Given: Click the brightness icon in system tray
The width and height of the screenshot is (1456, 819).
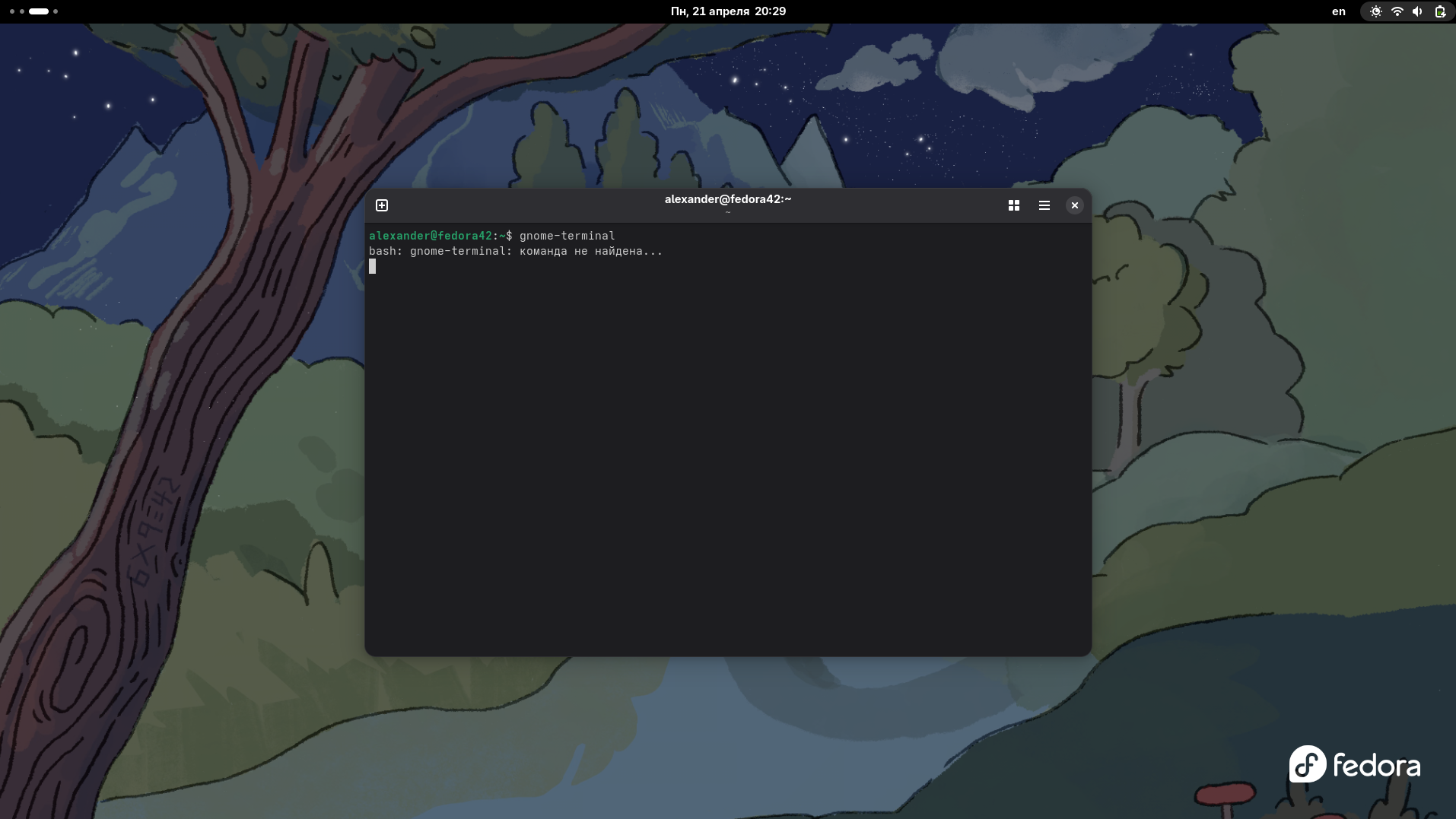Looking at the screenshot, I should click(1376, 11).
